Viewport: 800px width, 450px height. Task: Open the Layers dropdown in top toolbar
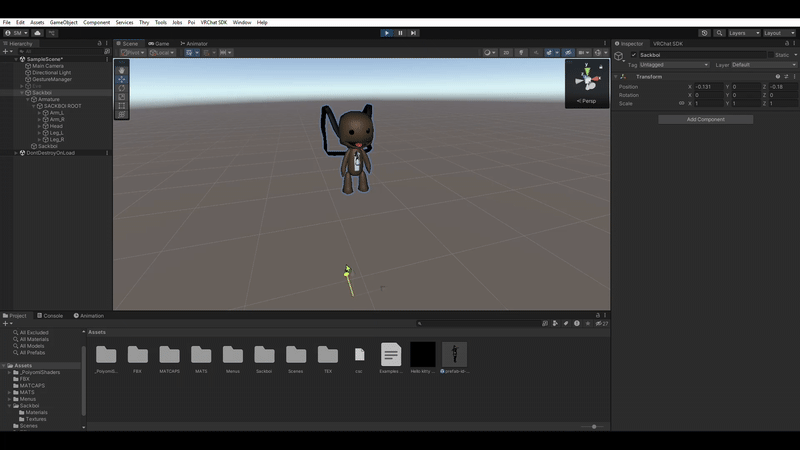tap(744, 33)
